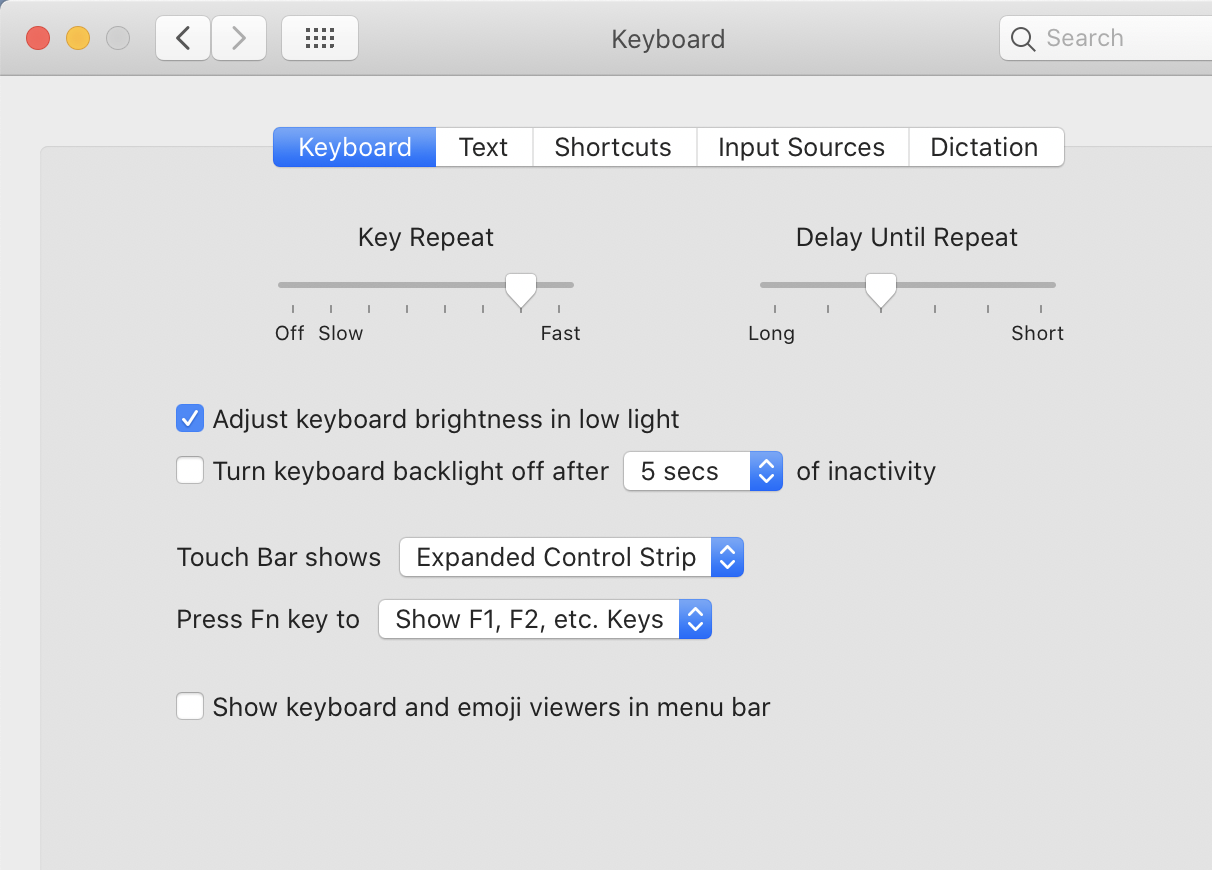Switch to the Text tab
Viewport: 1212px width, 870px height.
pyautogui.click(x=484, y=147)
